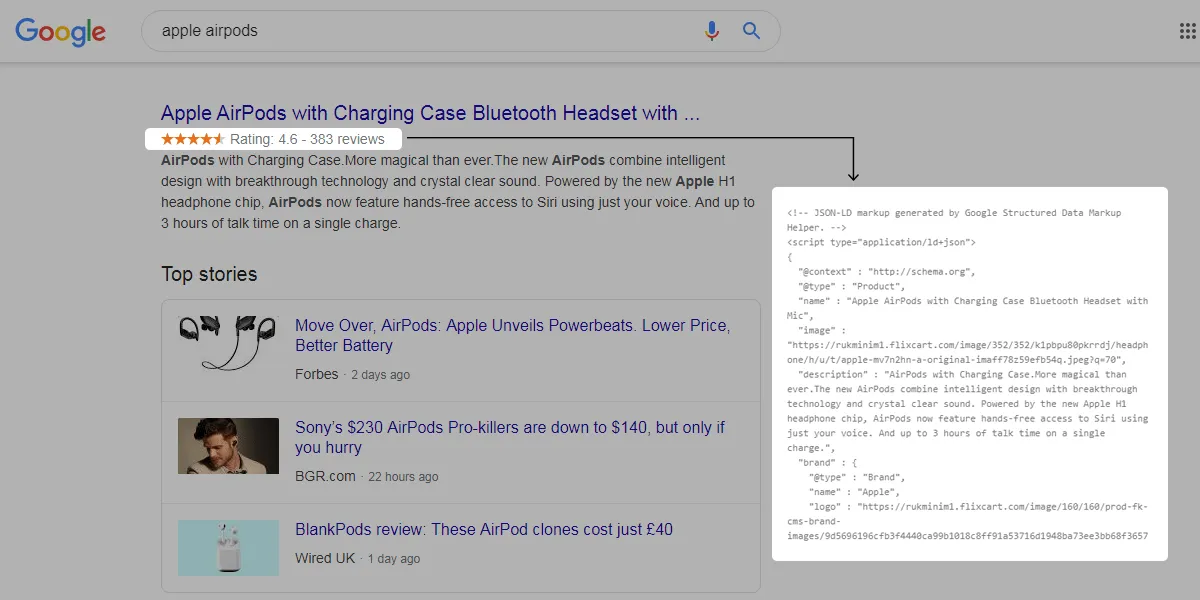
Task: Click the BlankPods white case thumbnail
Action: [x=228, y=547]
